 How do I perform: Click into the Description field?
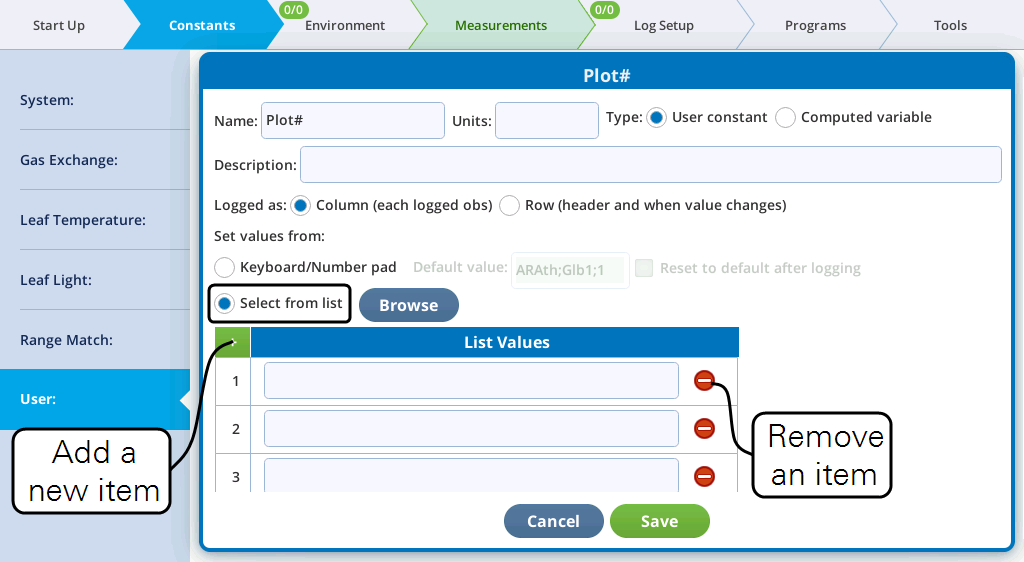click(x=650, y=164)
